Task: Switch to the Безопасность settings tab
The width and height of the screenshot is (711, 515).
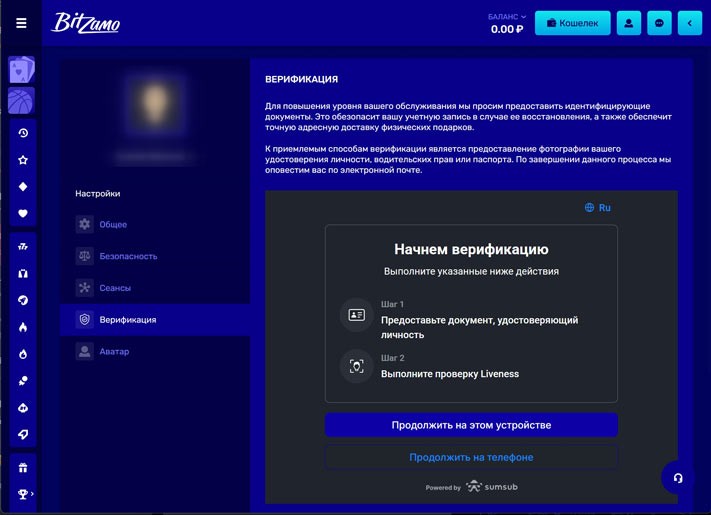Action: (x=127, y=256)
